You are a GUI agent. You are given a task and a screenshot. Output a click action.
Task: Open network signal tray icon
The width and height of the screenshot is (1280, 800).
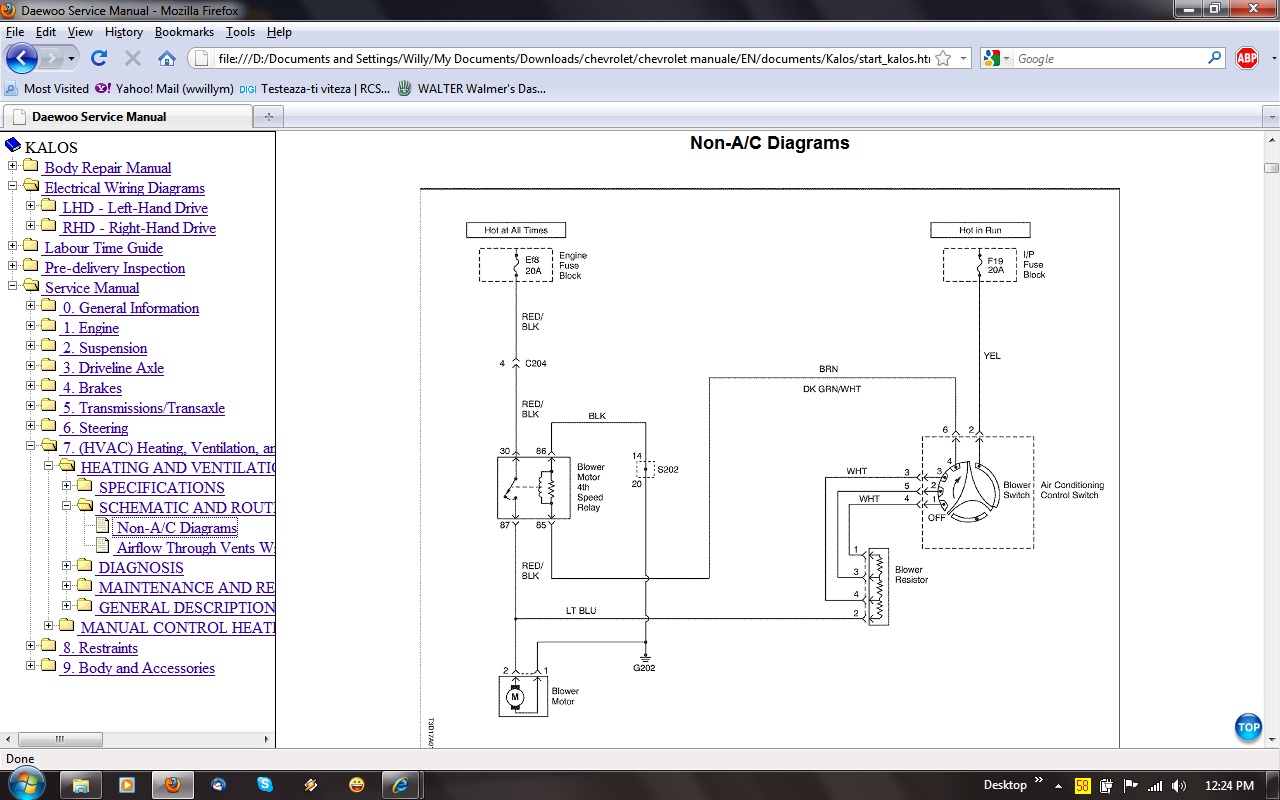point(1155,786)
